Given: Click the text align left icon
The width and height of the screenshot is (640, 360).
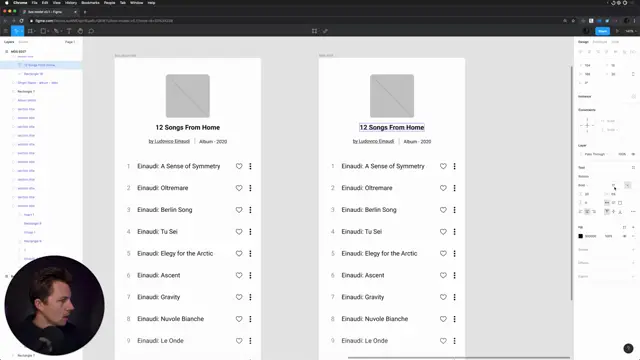Looking at the screenshot, I should coord(580,211).
